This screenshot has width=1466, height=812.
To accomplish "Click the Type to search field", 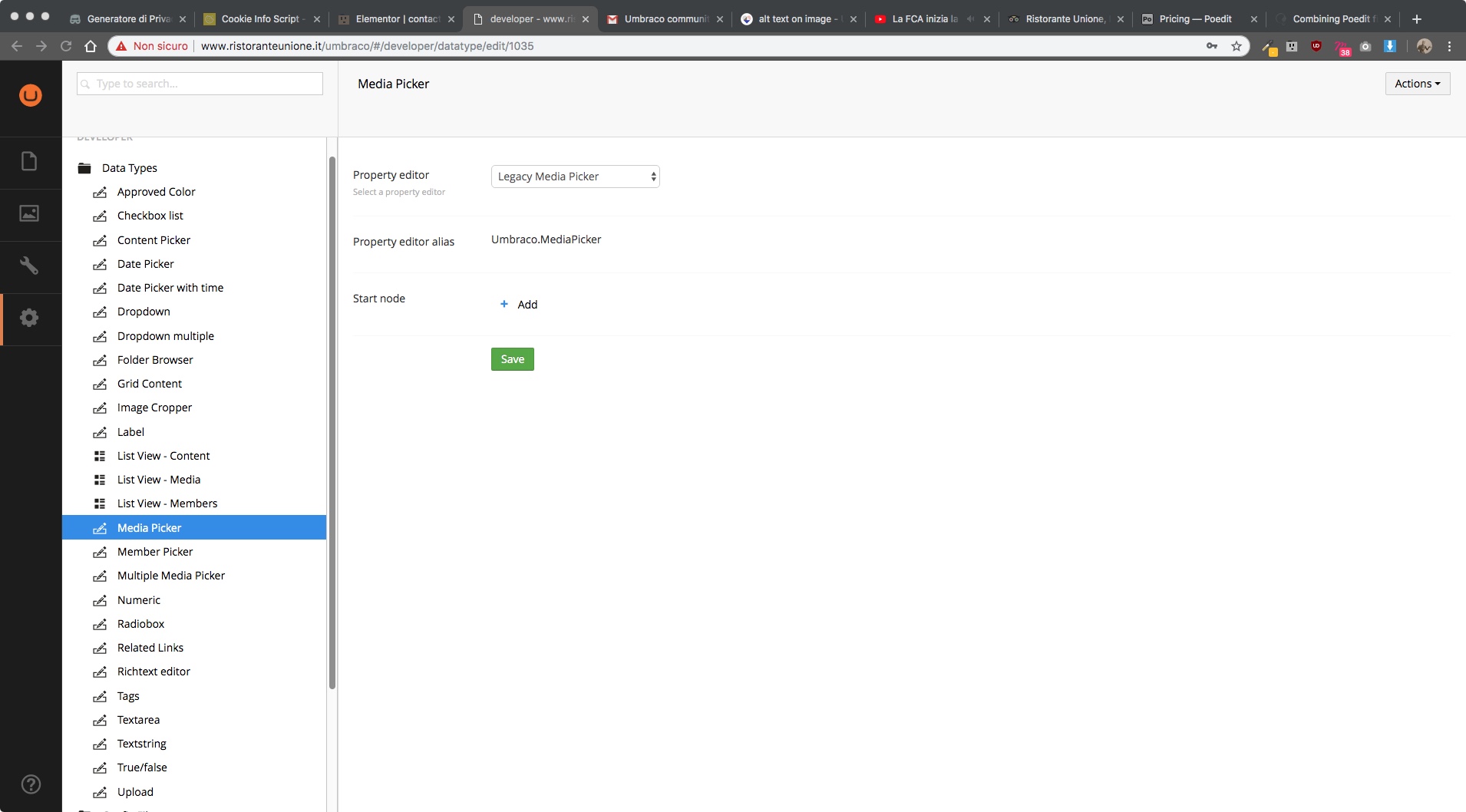I will [x=200, y=84].
